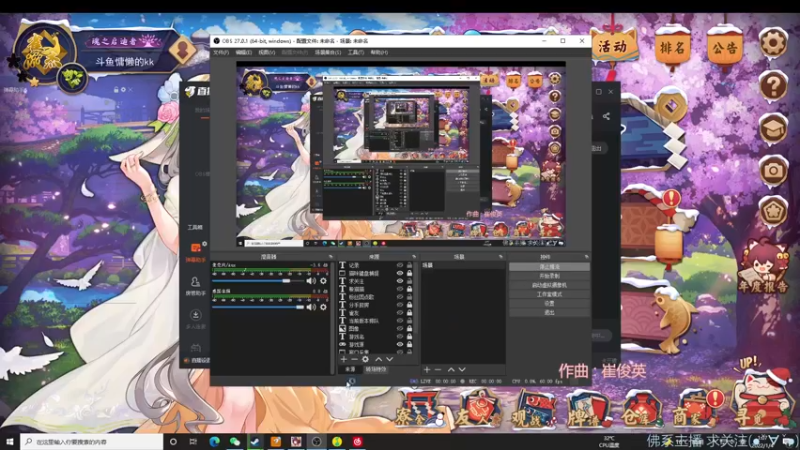This screenshot has width=800, height=450.
Task: Click the share icon in Douyu window
Action: 606,116
